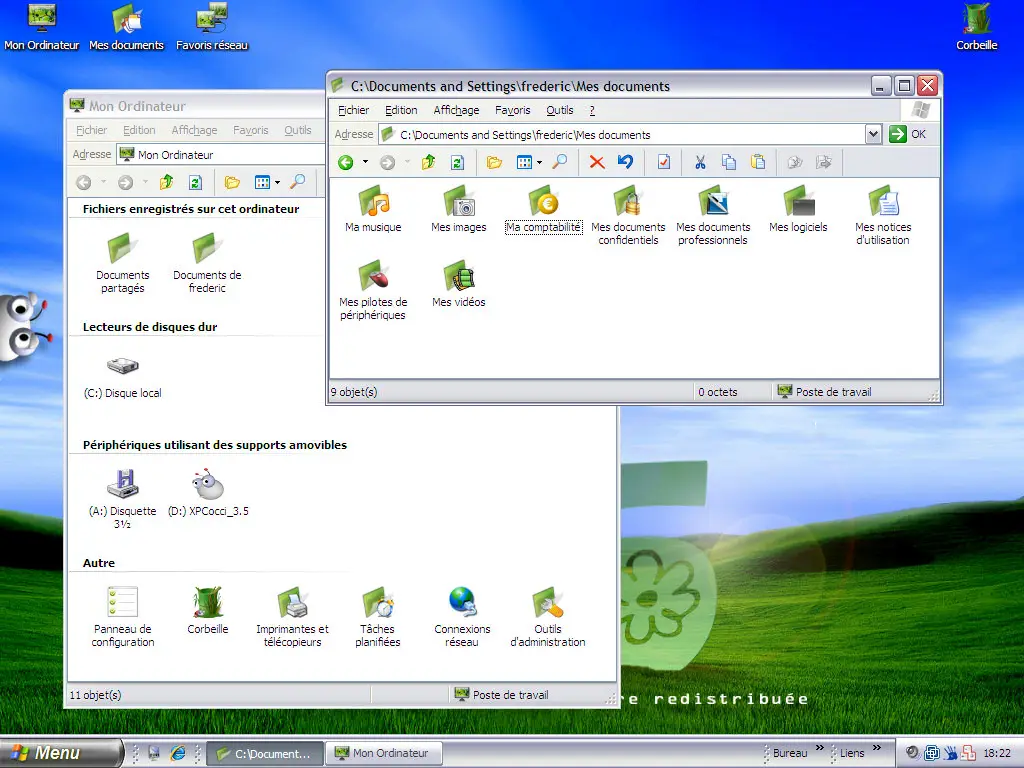Open Mes documents confidentiels folder

point(628,216)
